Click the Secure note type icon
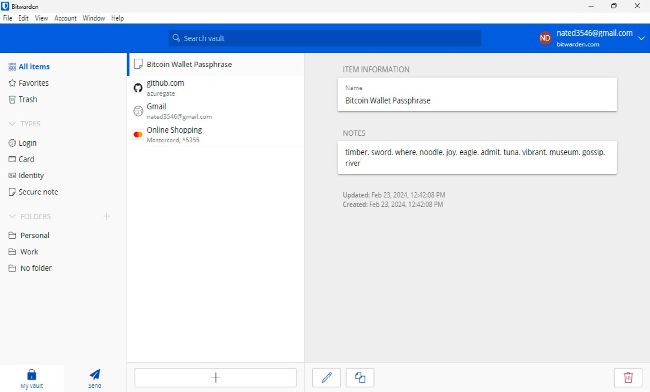The image size is (650, 392). click(12, 192)
